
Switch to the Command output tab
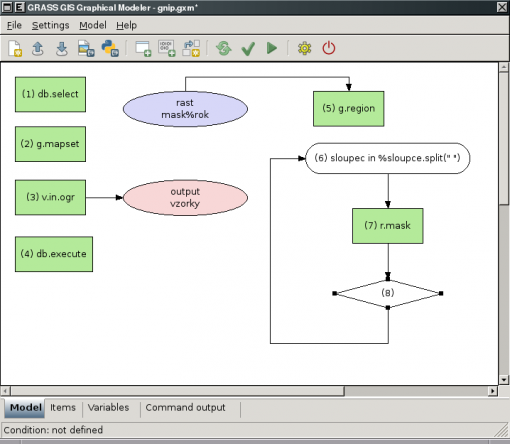tap(185, 408)
